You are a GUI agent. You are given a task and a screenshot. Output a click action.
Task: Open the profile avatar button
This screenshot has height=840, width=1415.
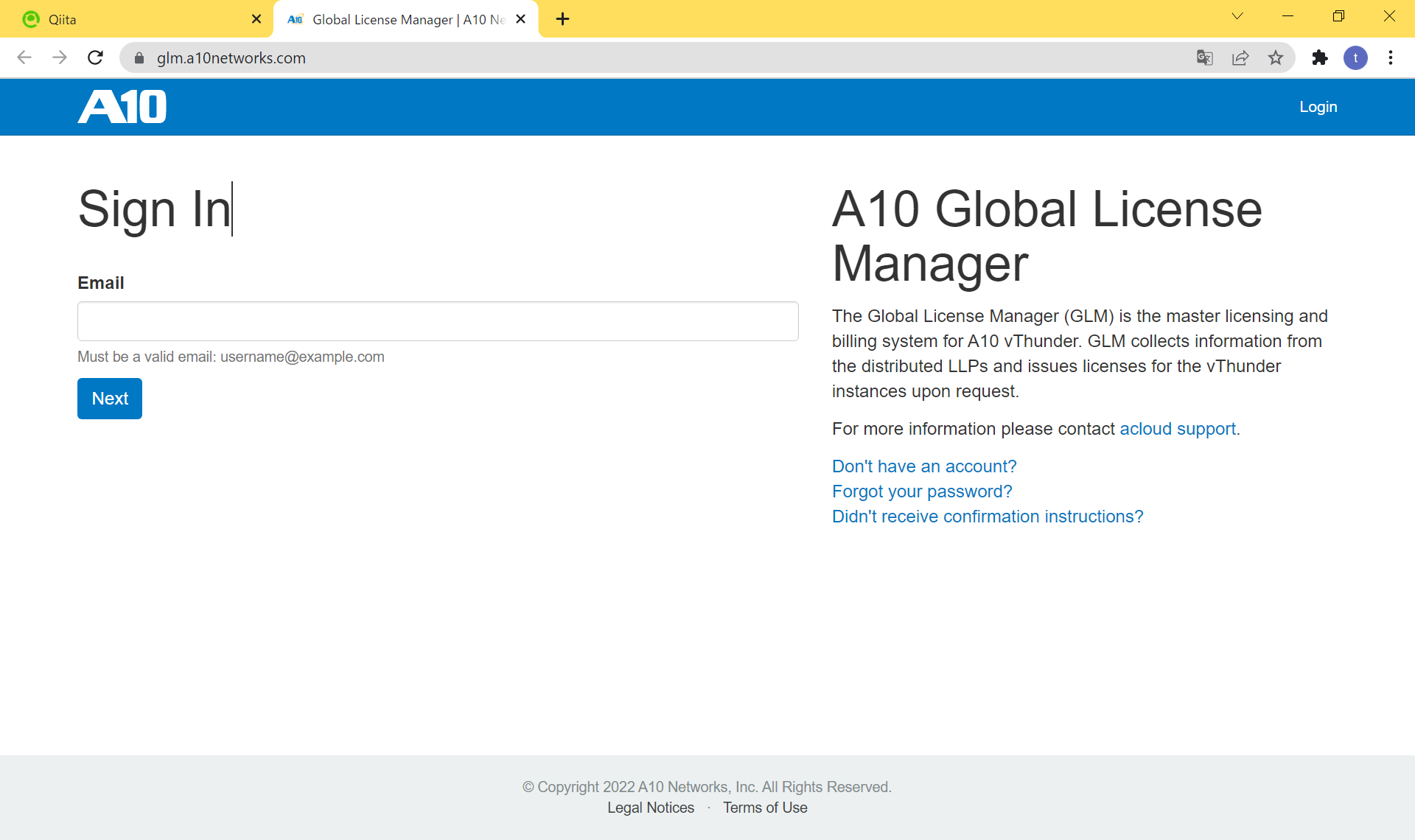pyautogui.click(x=1355, y=57)
